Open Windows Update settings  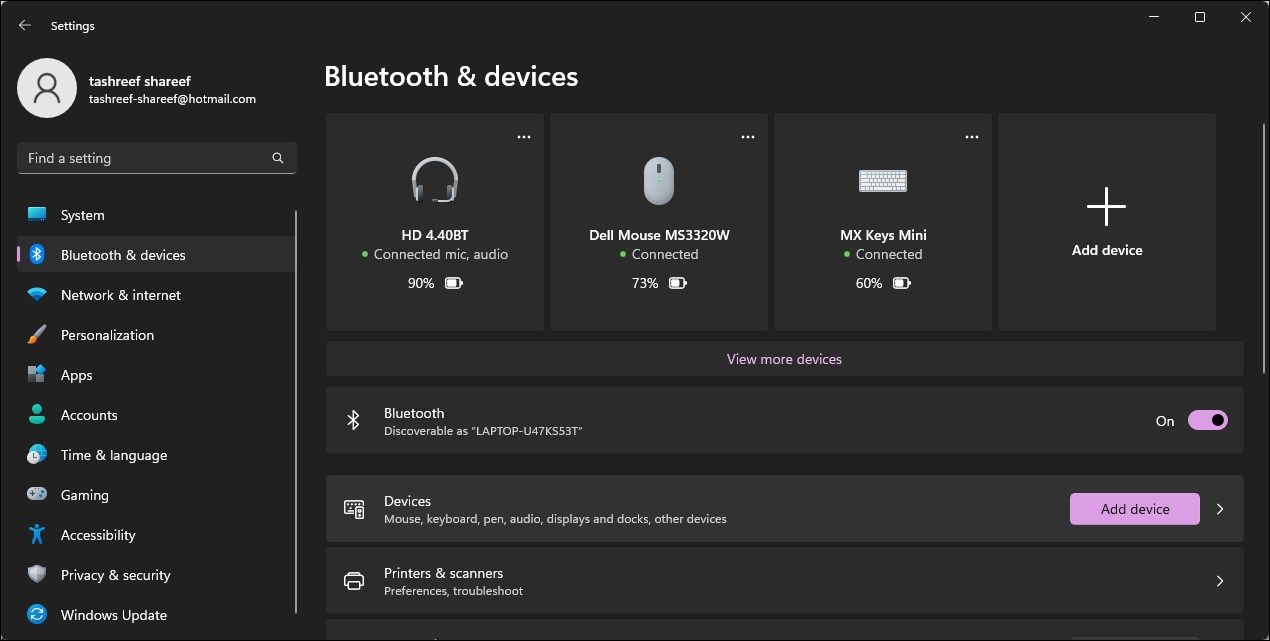pyautogui.click(x=113, y=614)
